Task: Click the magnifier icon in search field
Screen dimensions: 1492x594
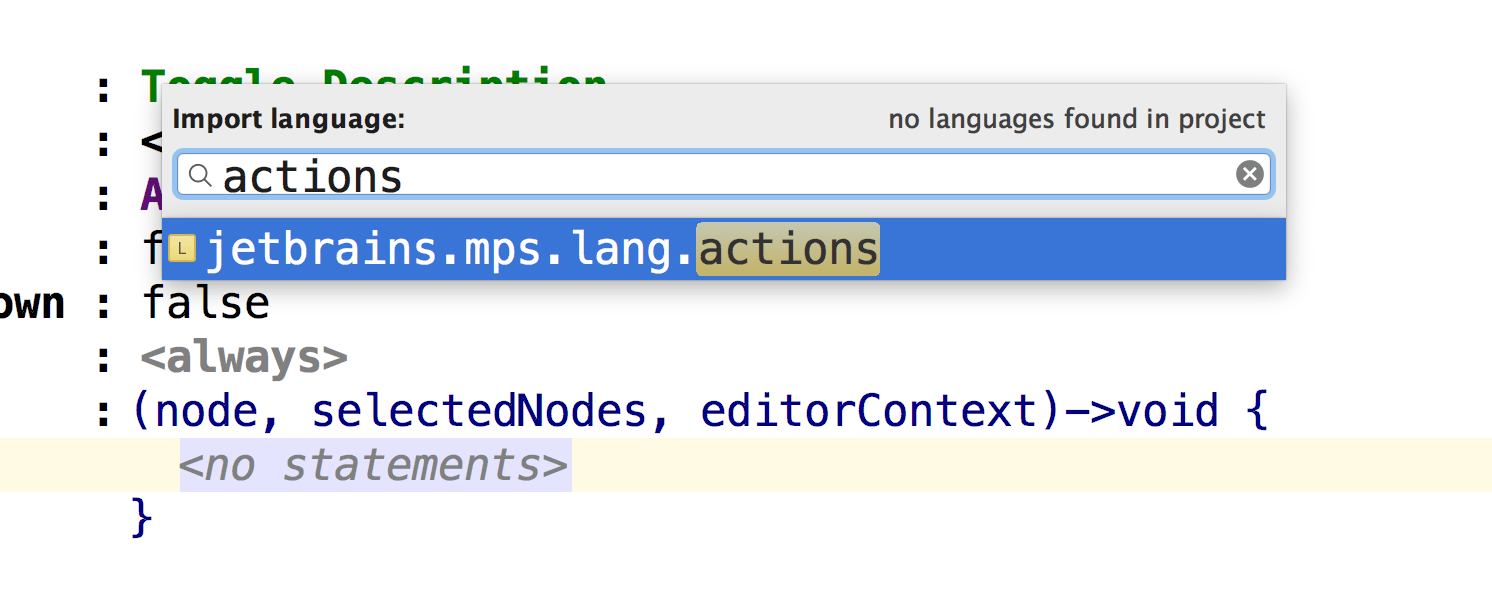Action: (x=200, y=176)
